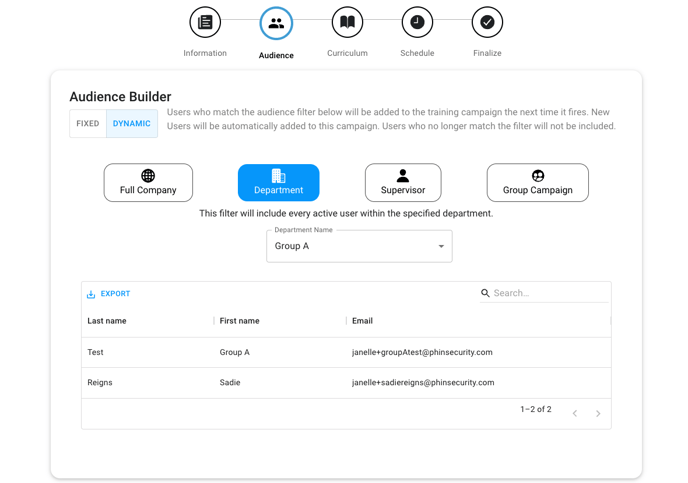Open the Department Name dropdown
The image size is (688, 483).
coord(359,246)
